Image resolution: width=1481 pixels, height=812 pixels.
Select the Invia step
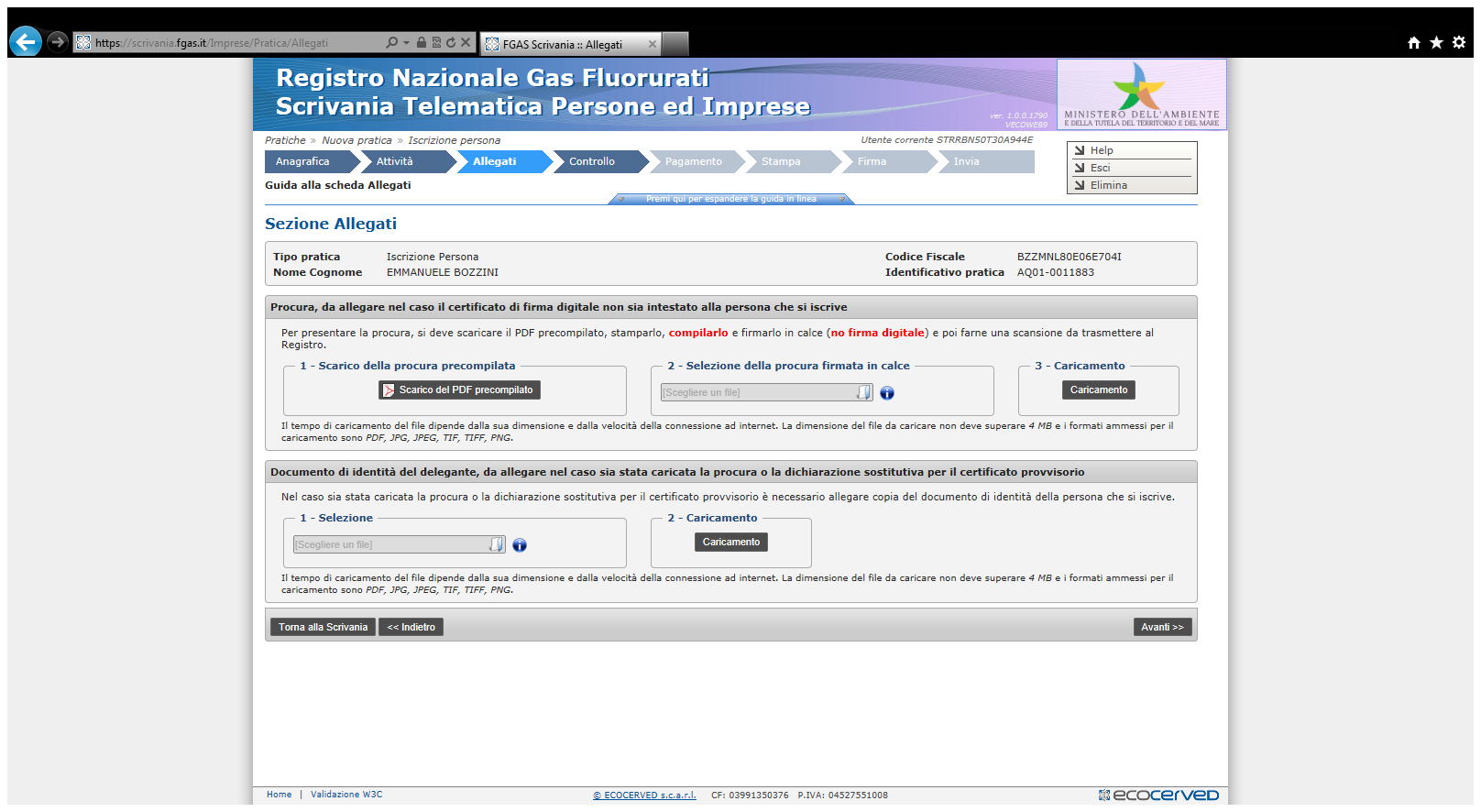tap(986, 161)
